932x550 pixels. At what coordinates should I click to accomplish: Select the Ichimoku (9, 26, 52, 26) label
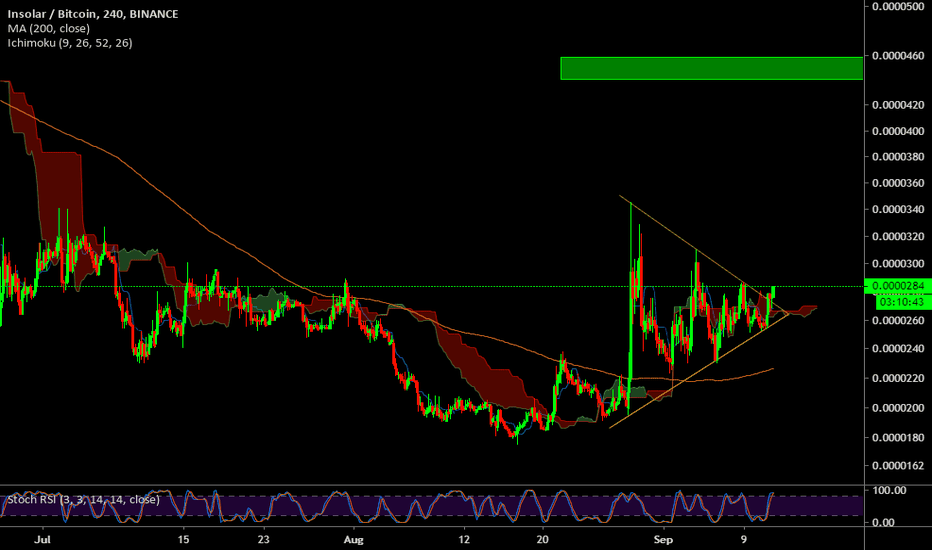click(x=70, y=43)
